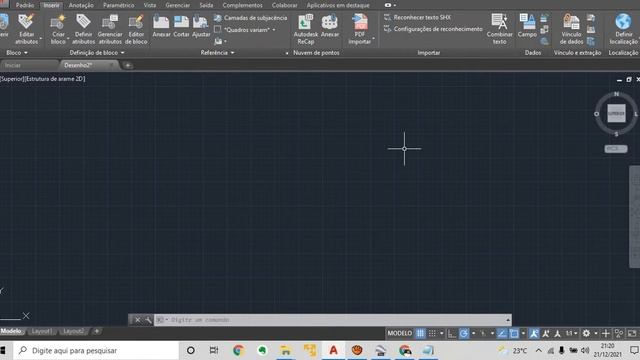
Task: Open the Editar atributos dropdown arrow
Action: click(x=40, y=39)
